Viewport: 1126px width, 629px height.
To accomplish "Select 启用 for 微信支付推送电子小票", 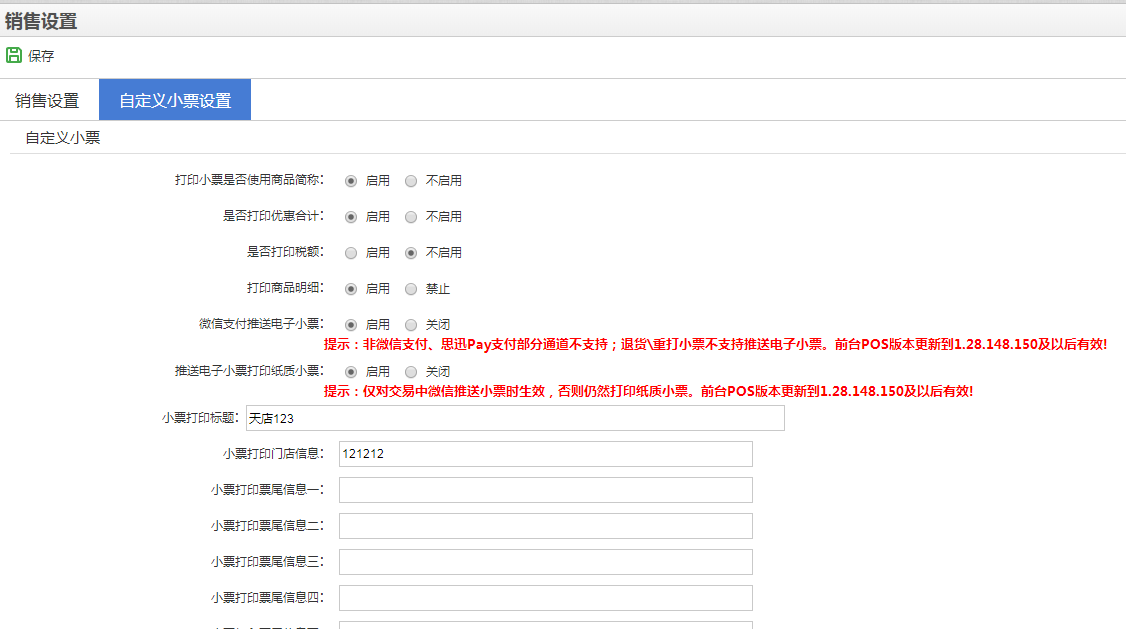I will (350, 325).
